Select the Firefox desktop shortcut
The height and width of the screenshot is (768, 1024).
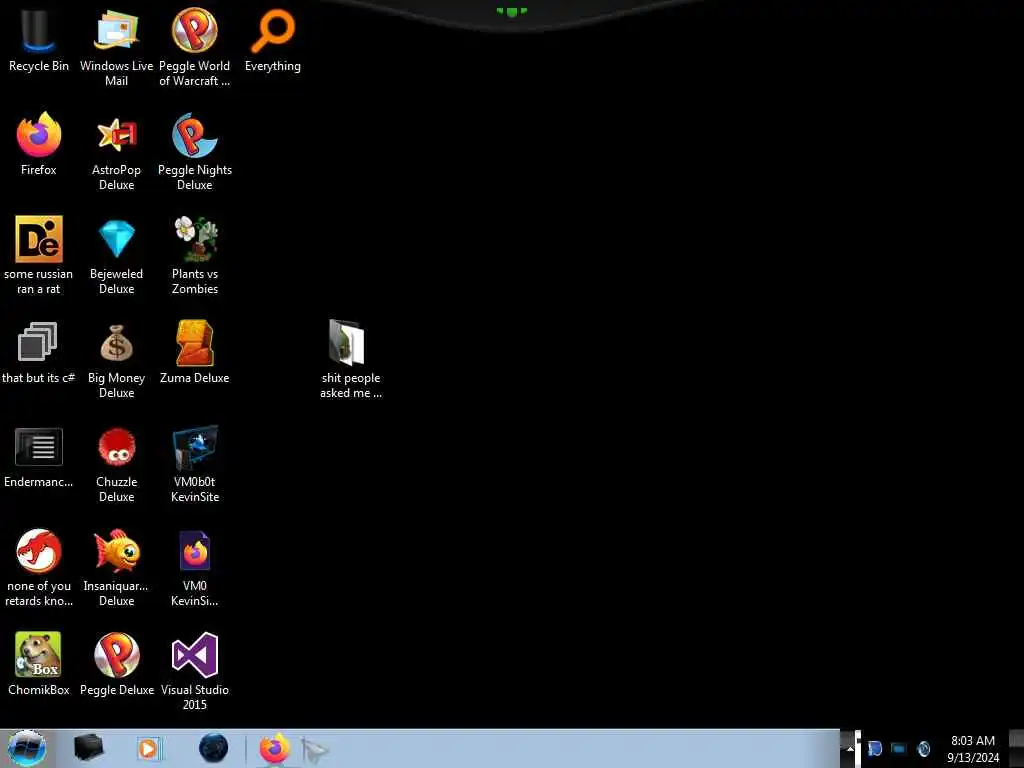coord(39,145)
